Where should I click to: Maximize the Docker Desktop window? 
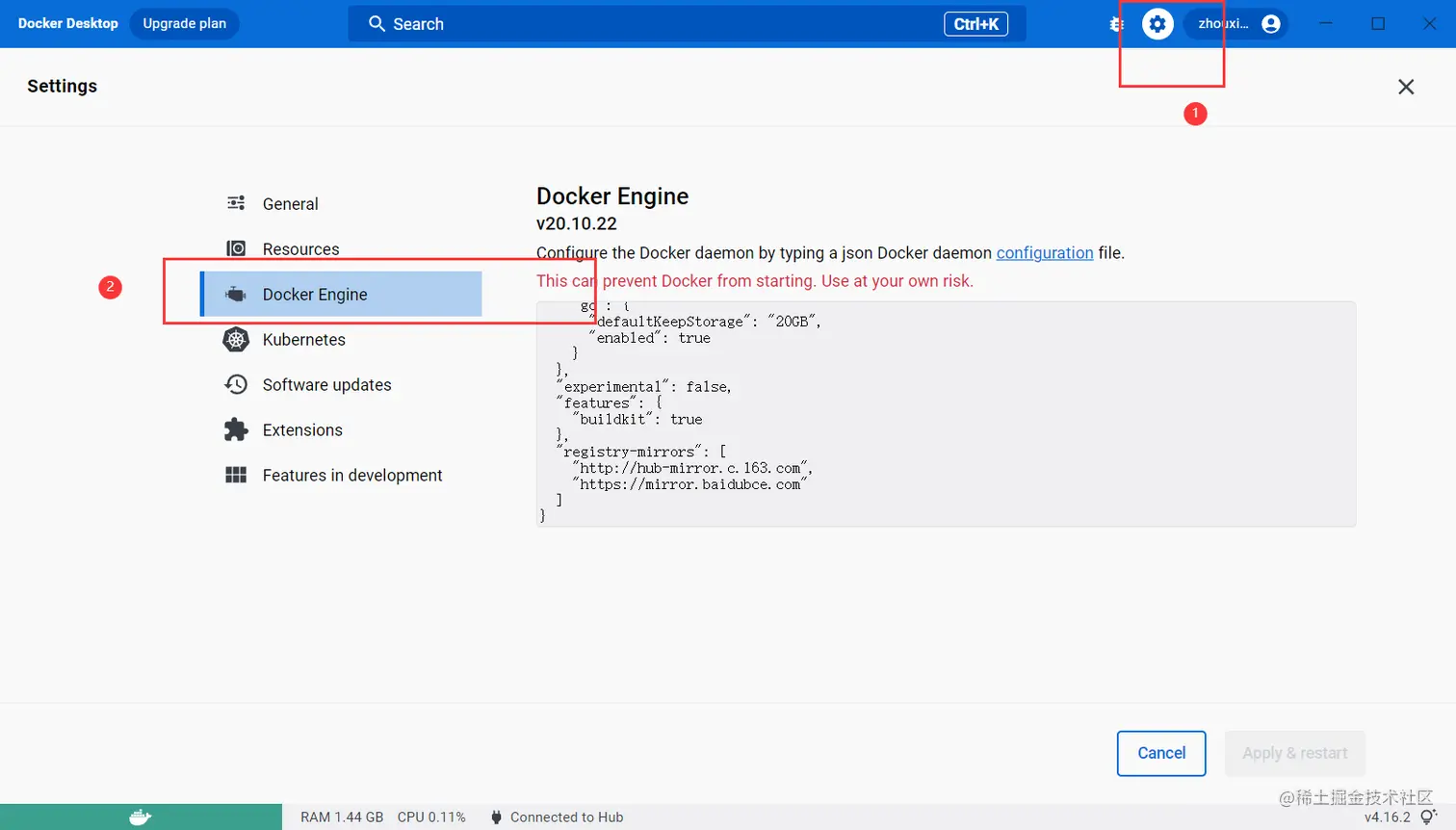[x=1378, y=24]
